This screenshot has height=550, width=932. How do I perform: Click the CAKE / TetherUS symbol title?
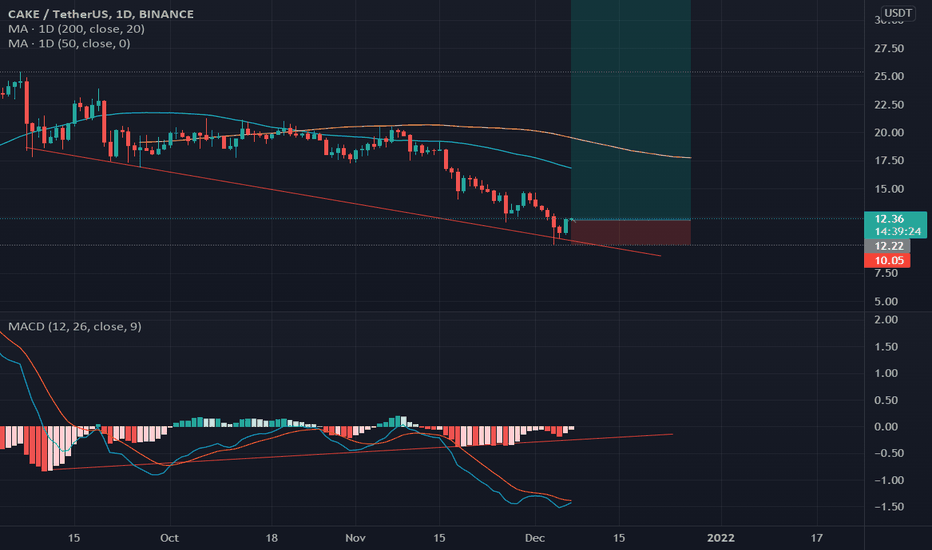pyautogui.click(x=101, y=14)
